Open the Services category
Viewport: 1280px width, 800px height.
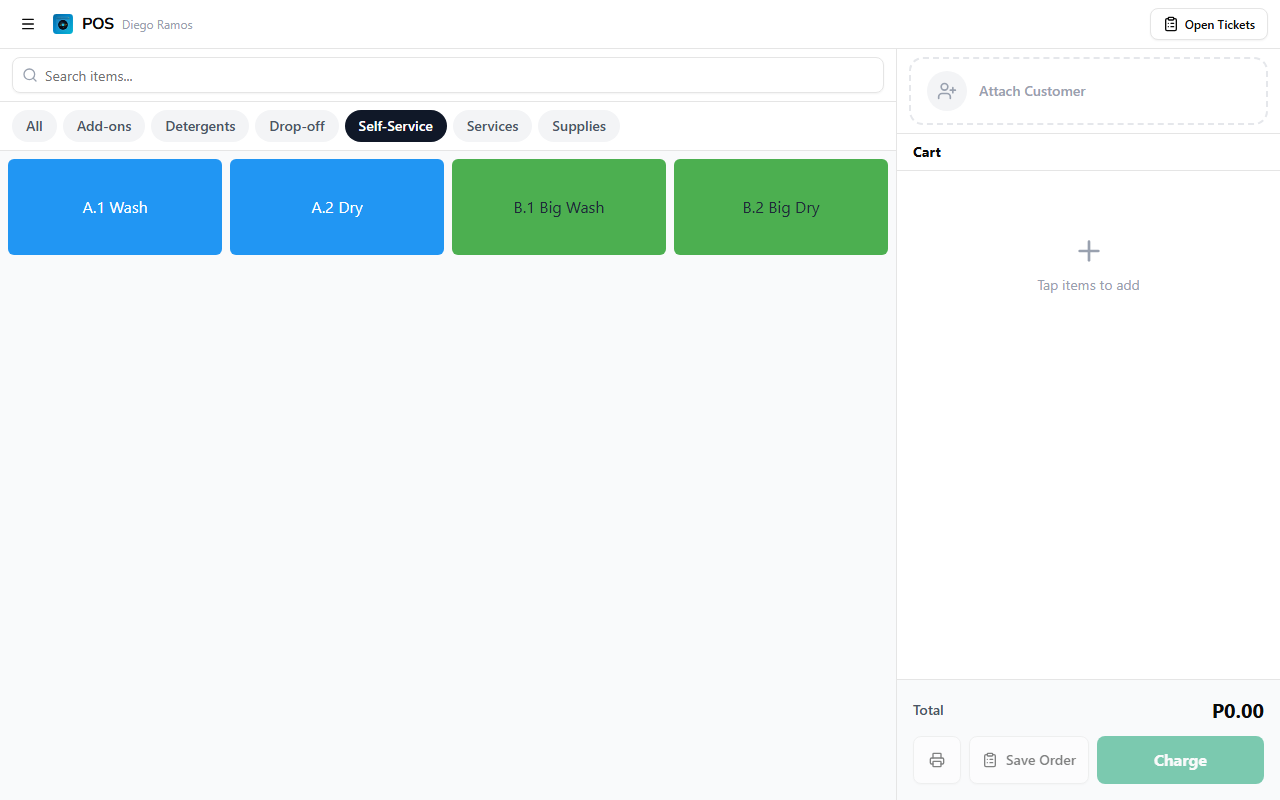point(492,126)
